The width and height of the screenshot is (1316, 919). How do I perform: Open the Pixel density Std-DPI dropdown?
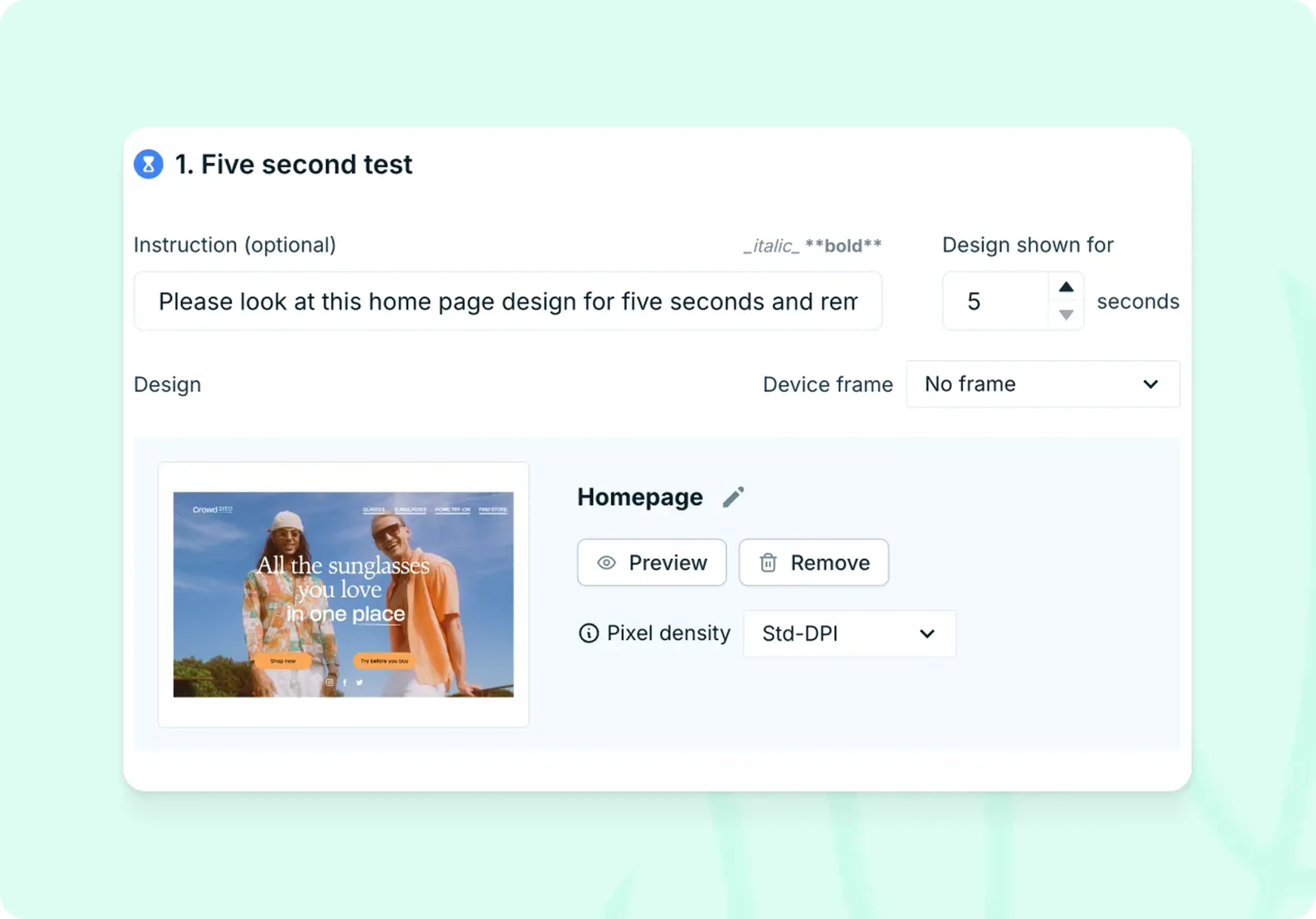tap(850, 634)
